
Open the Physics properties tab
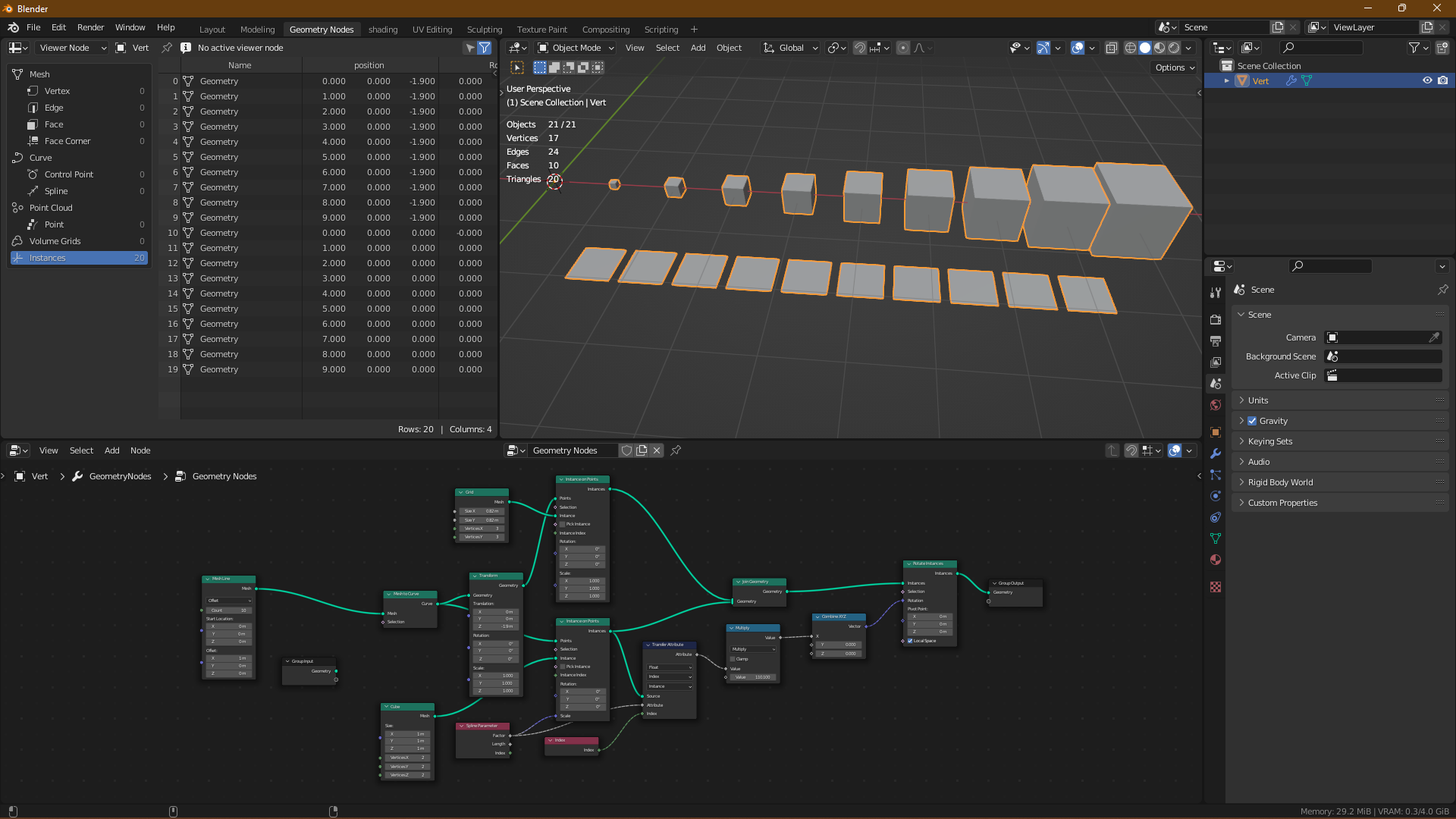1216,496
